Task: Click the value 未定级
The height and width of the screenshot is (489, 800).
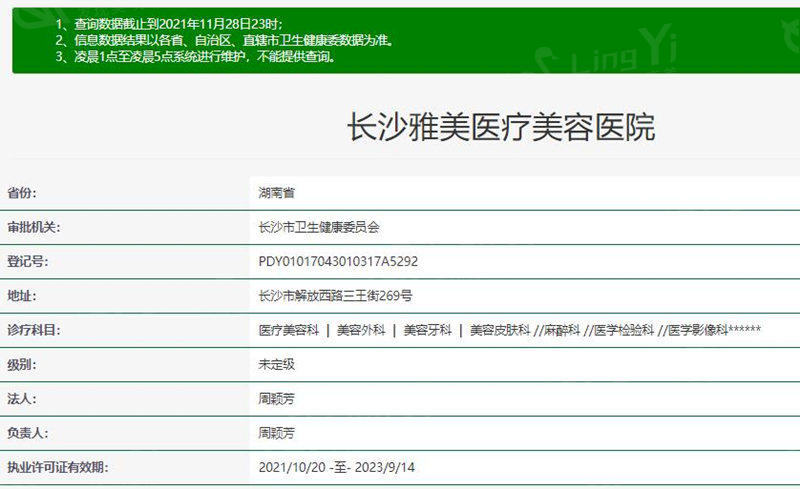Action: [x=277, y=364]
